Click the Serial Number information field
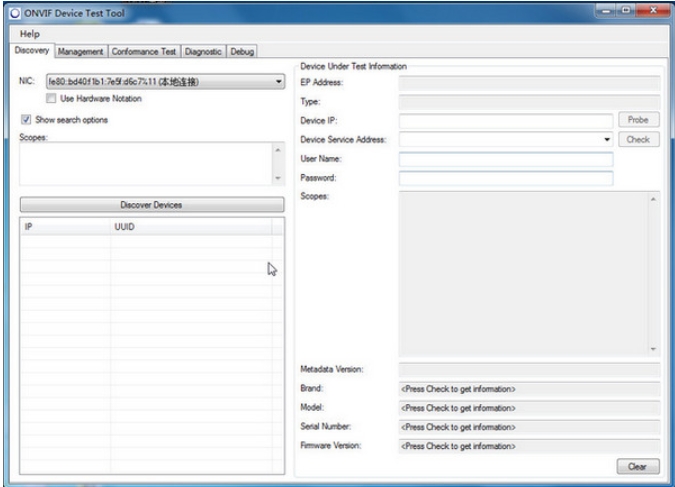The image size is (675, 487). point(529,427)
